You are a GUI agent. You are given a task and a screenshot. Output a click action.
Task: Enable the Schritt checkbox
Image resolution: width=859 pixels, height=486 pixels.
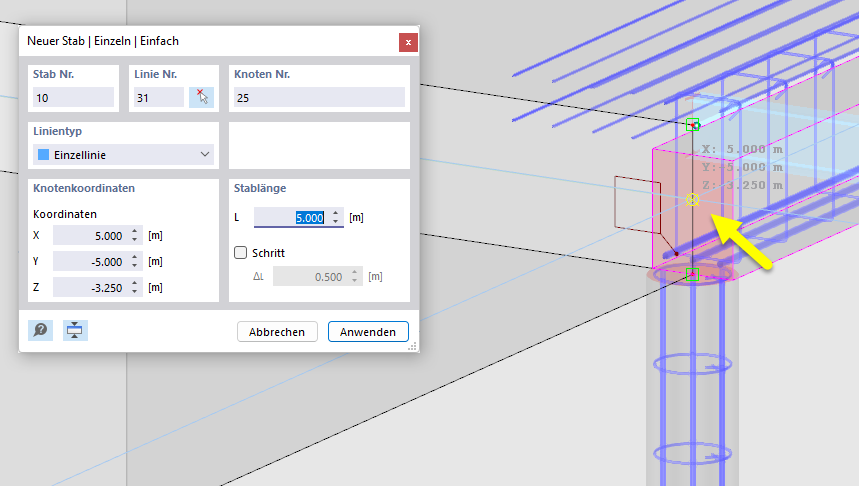[x=240, y=253]
